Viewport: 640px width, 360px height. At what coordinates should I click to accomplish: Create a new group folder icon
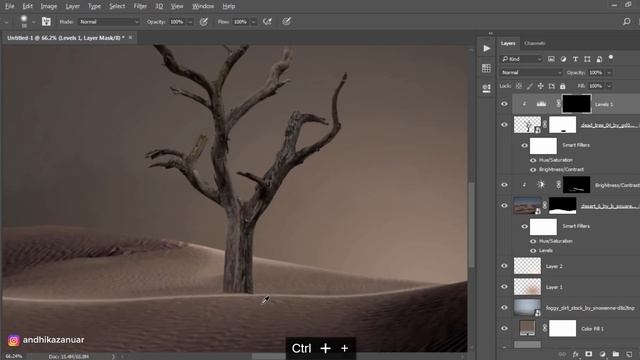coord(616,354)
